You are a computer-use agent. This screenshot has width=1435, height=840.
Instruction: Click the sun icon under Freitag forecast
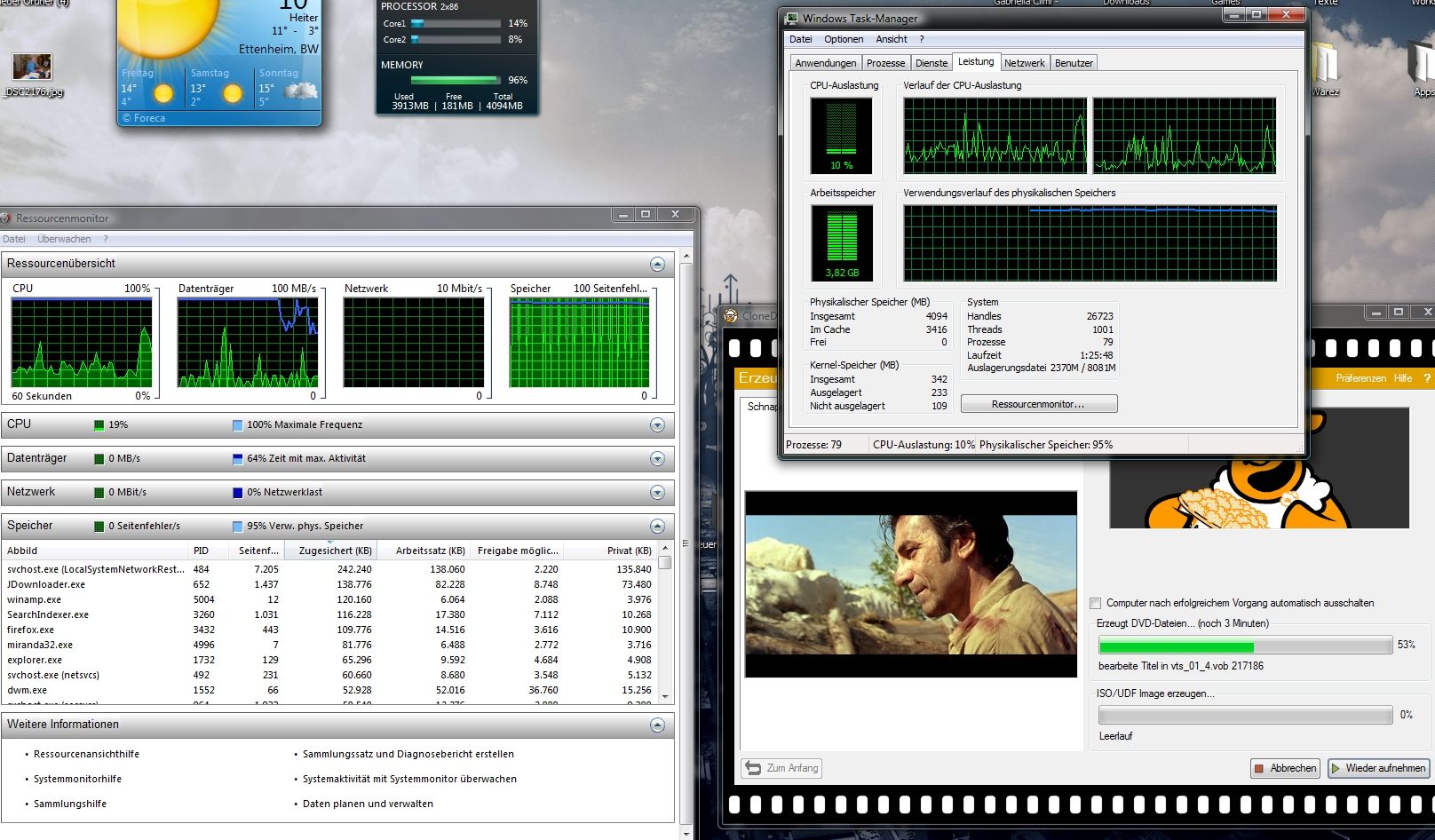[x=163, y=93]
